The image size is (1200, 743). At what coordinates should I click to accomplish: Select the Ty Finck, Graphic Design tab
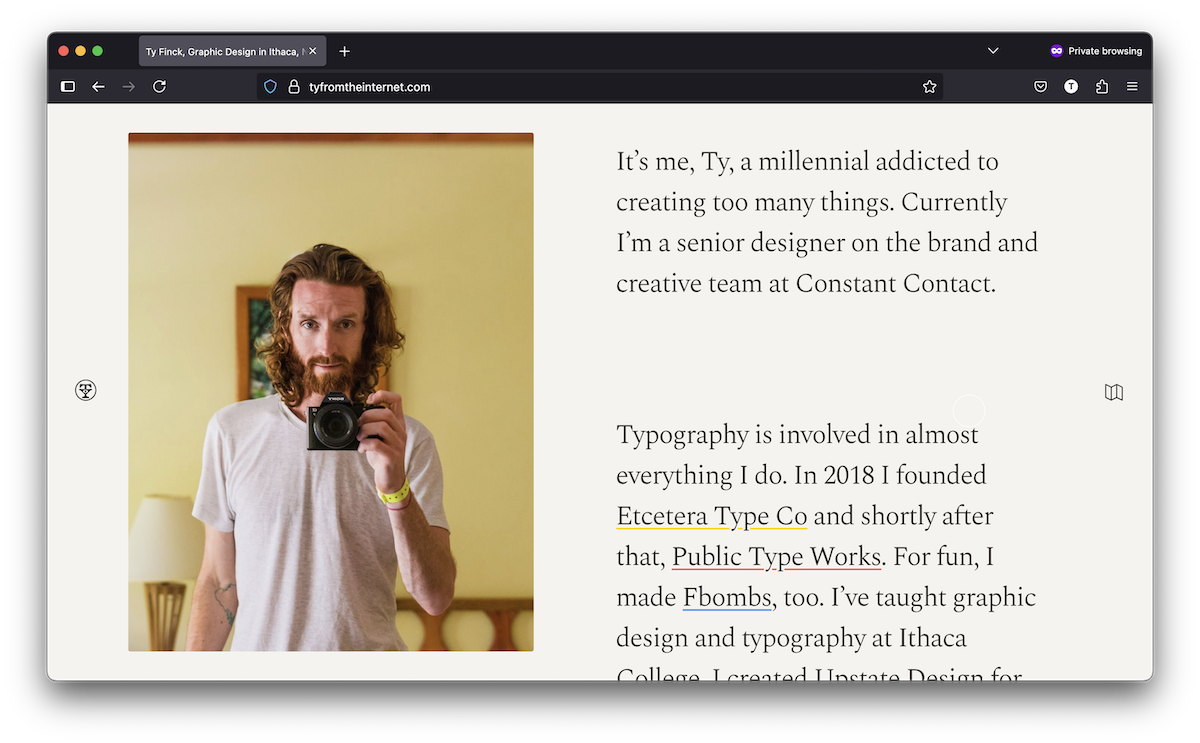coord(232,51)
